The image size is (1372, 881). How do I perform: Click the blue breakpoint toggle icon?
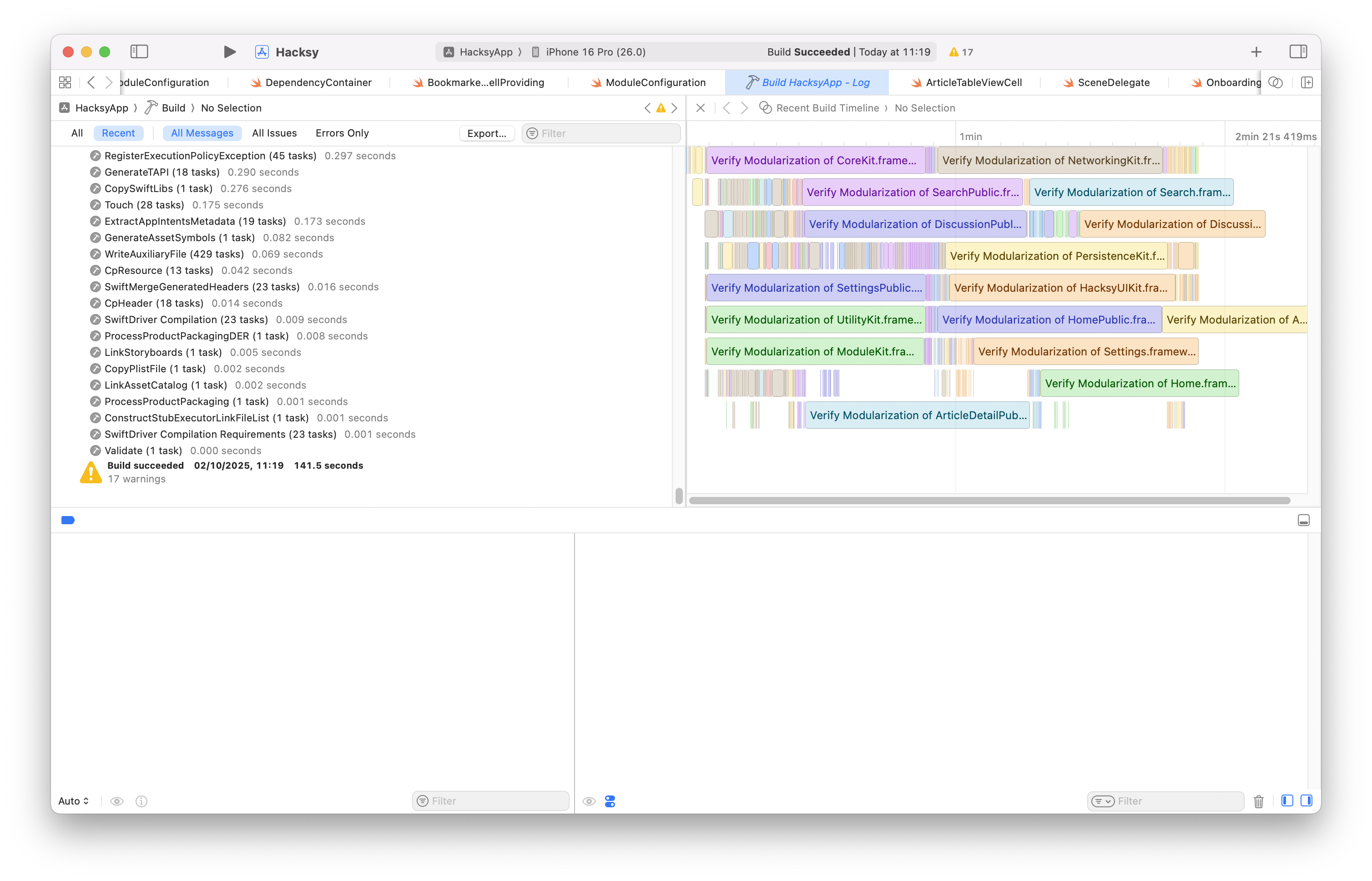click(x=68, y=520)
